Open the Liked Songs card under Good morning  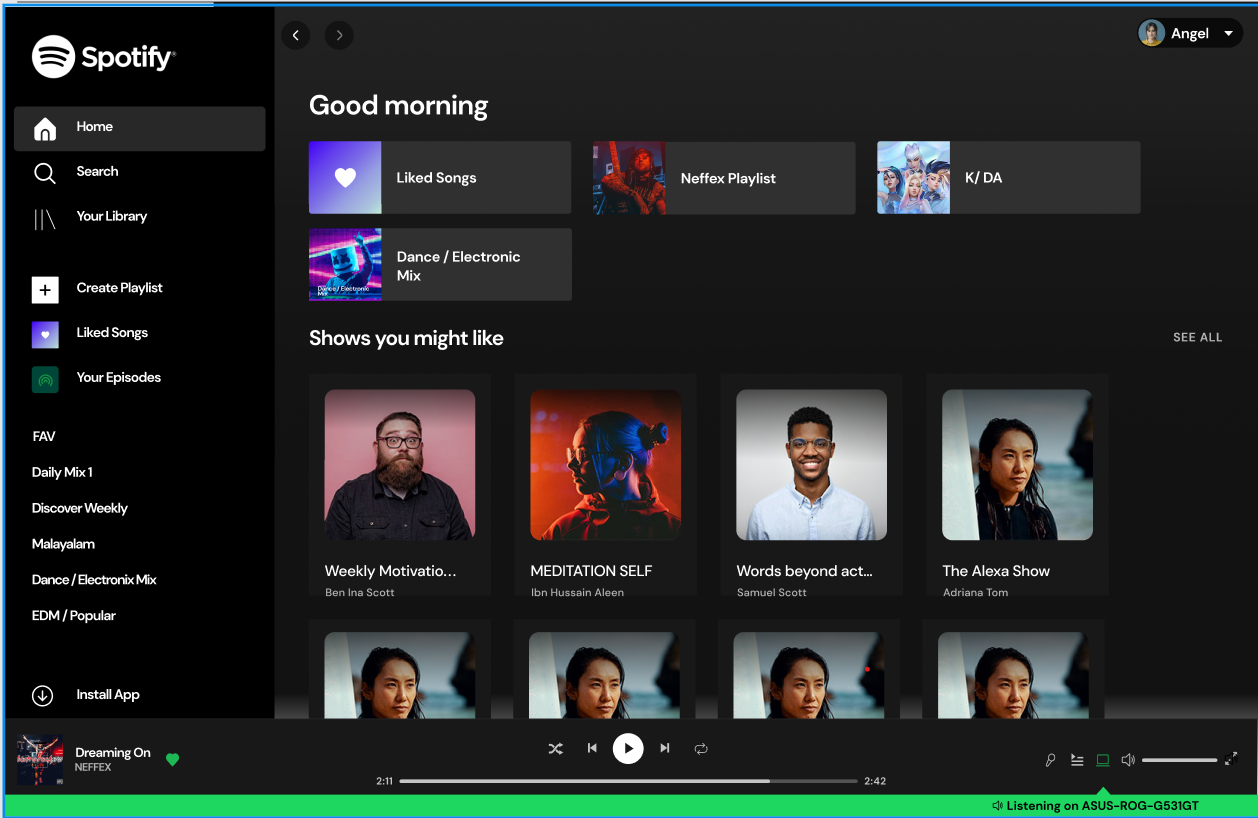(440, 178)
